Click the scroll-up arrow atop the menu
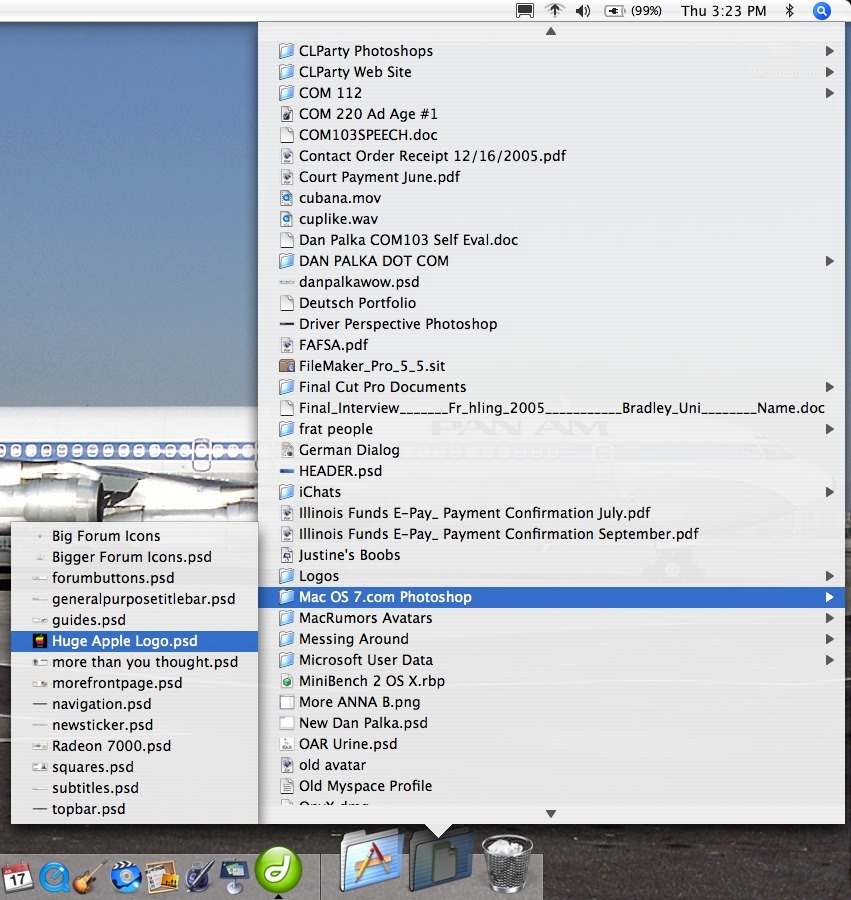Image resolution: width=851 pixels, height=900 pixels. coord(551,31)
